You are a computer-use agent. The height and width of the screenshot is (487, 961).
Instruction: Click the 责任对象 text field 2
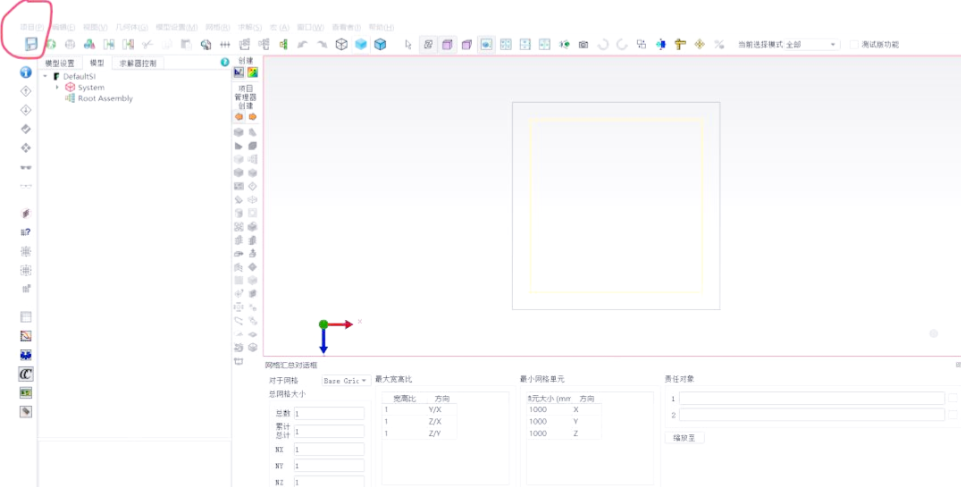[811, 415]
